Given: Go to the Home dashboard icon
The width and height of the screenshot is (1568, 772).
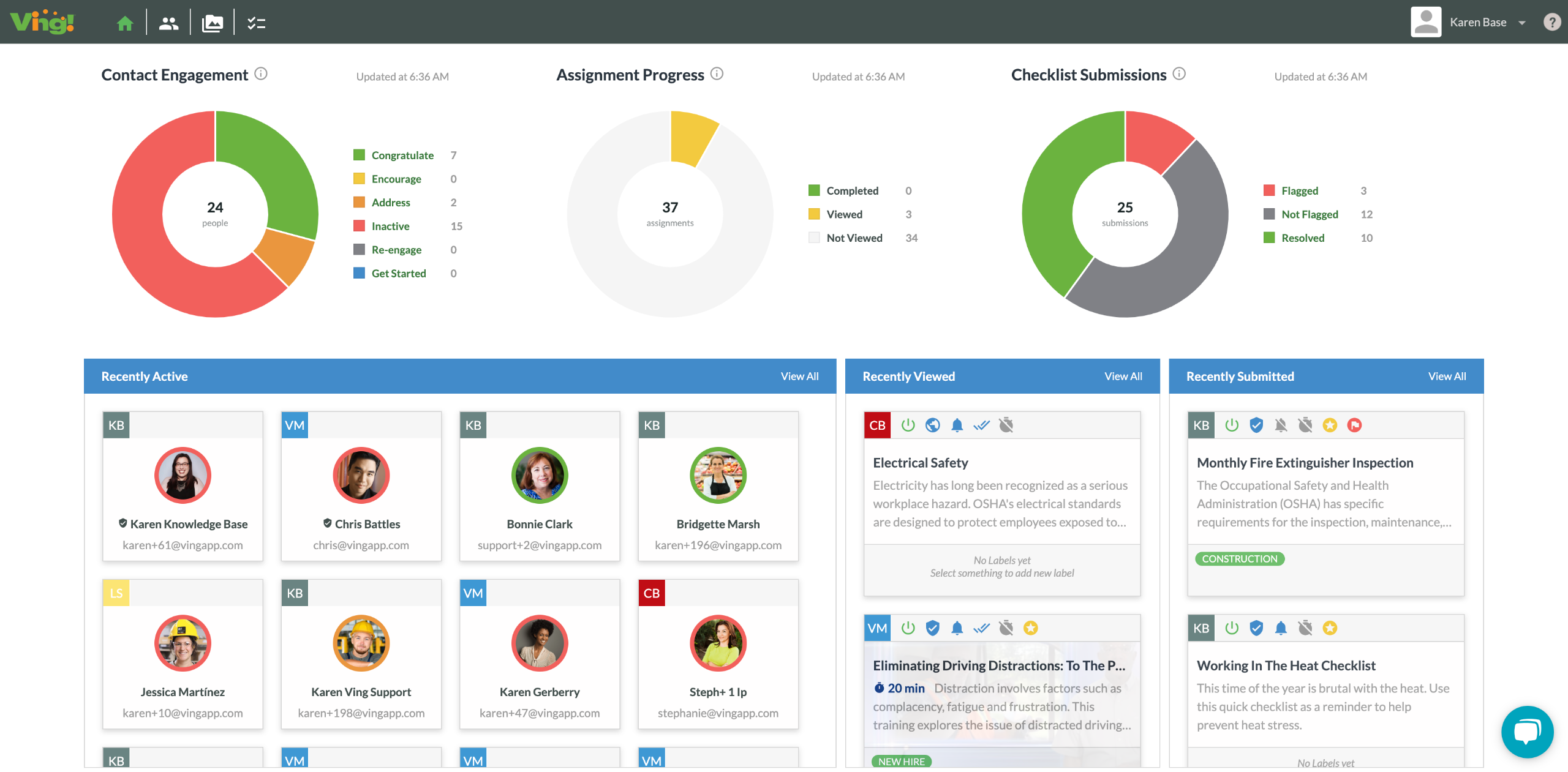Looking at the screenshot, I should [x=125, y=23].
